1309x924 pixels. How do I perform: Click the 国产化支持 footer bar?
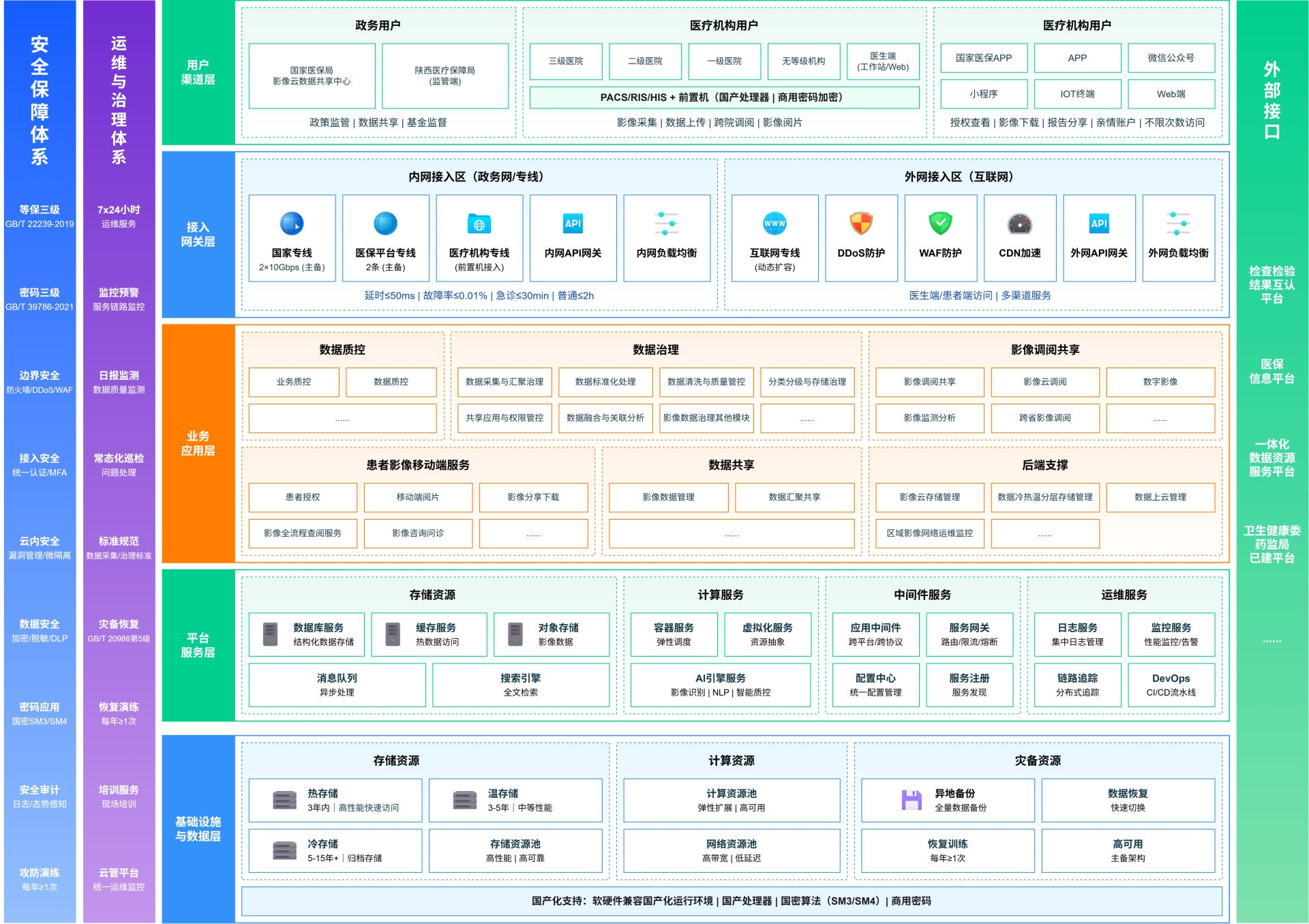(731, 901)
